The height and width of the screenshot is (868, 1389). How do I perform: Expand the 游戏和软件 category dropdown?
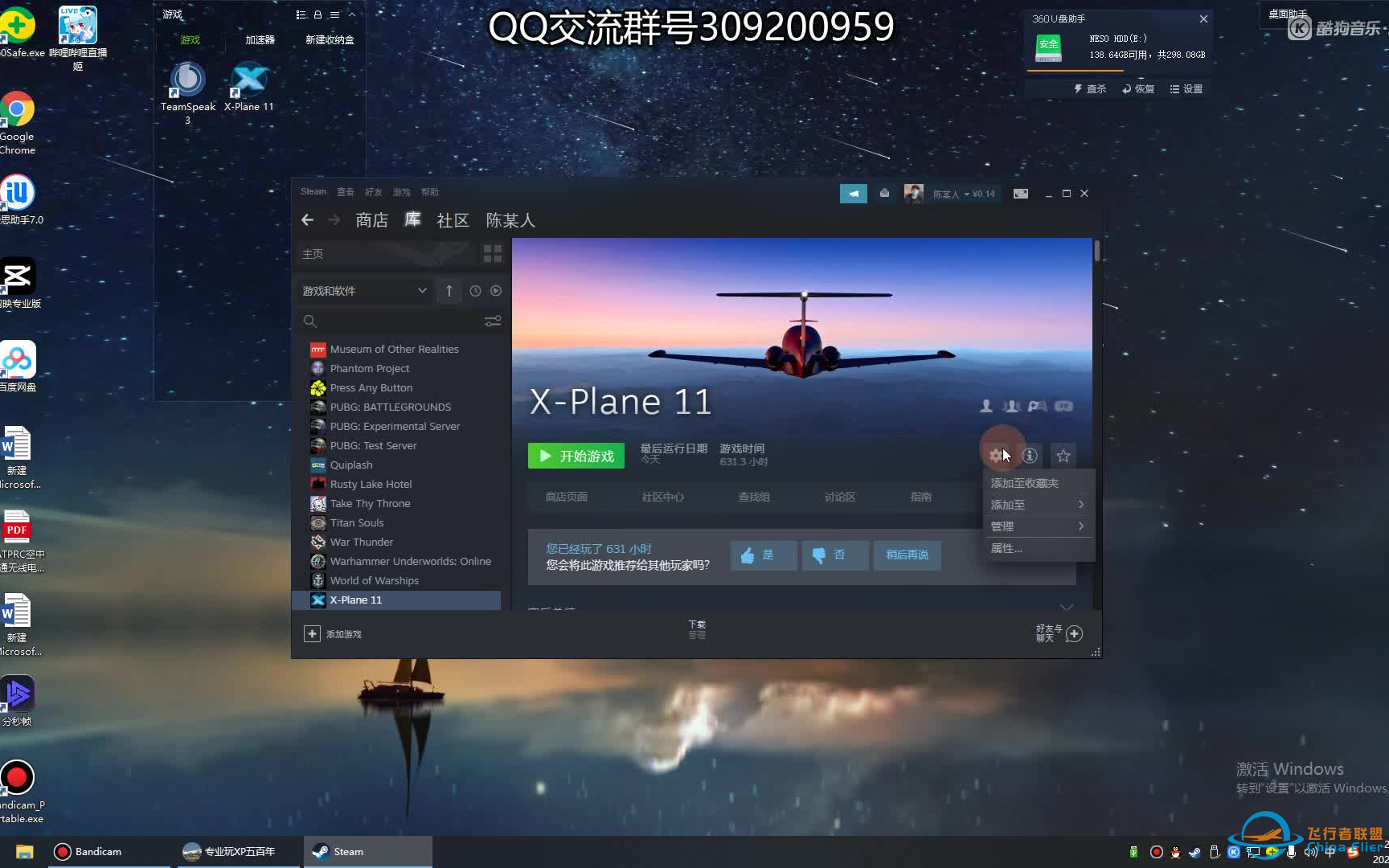[422, 291]
